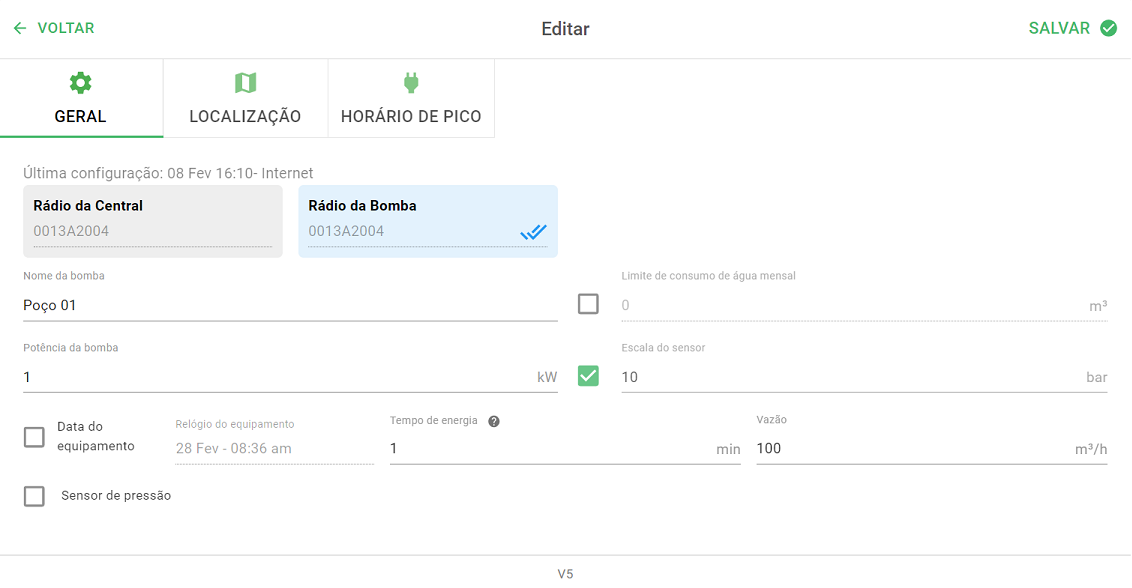Uncheck the Escala do sensor checkbox
This screenshot has height=588, width=1132.
588,376
